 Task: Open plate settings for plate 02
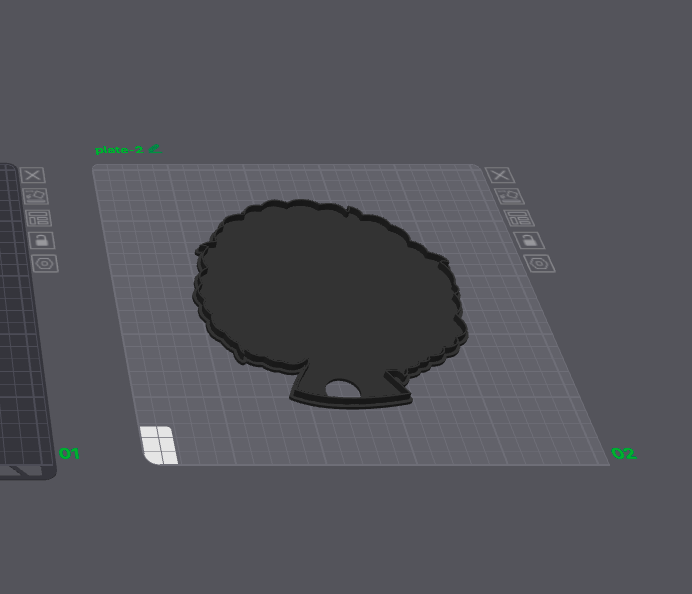click(539, 264)
